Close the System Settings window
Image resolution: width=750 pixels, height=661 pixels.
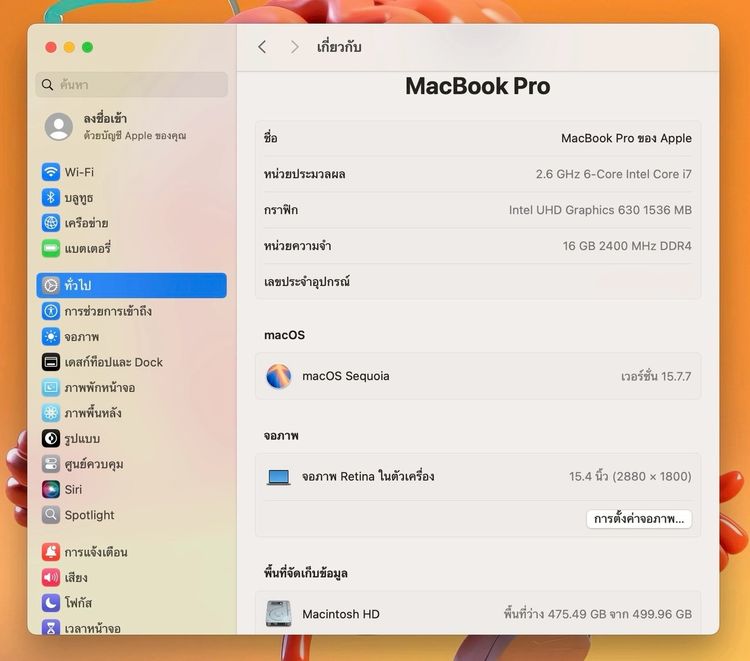point(51,47)
